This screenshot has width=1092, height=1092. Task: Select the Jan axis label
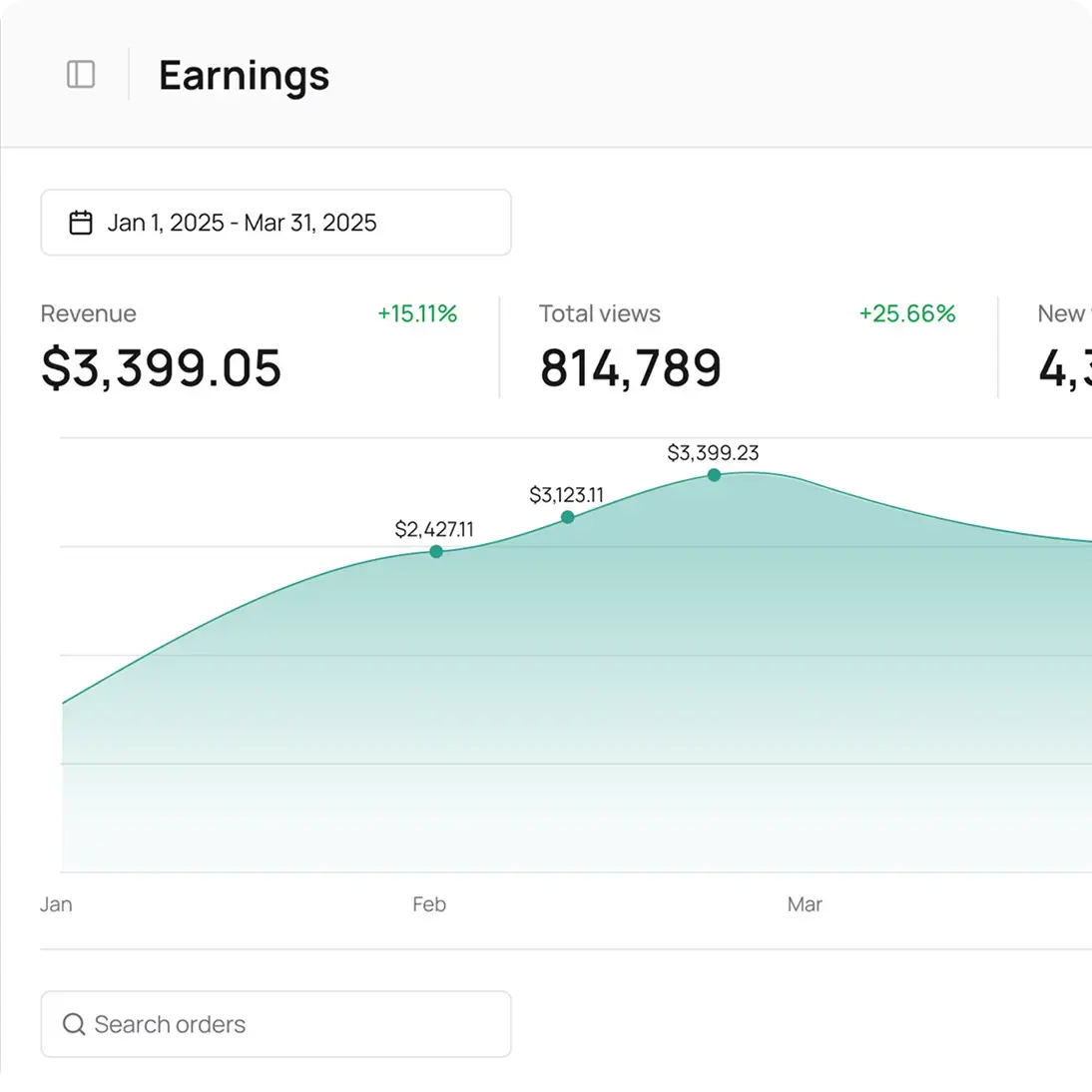click(55, 904)
